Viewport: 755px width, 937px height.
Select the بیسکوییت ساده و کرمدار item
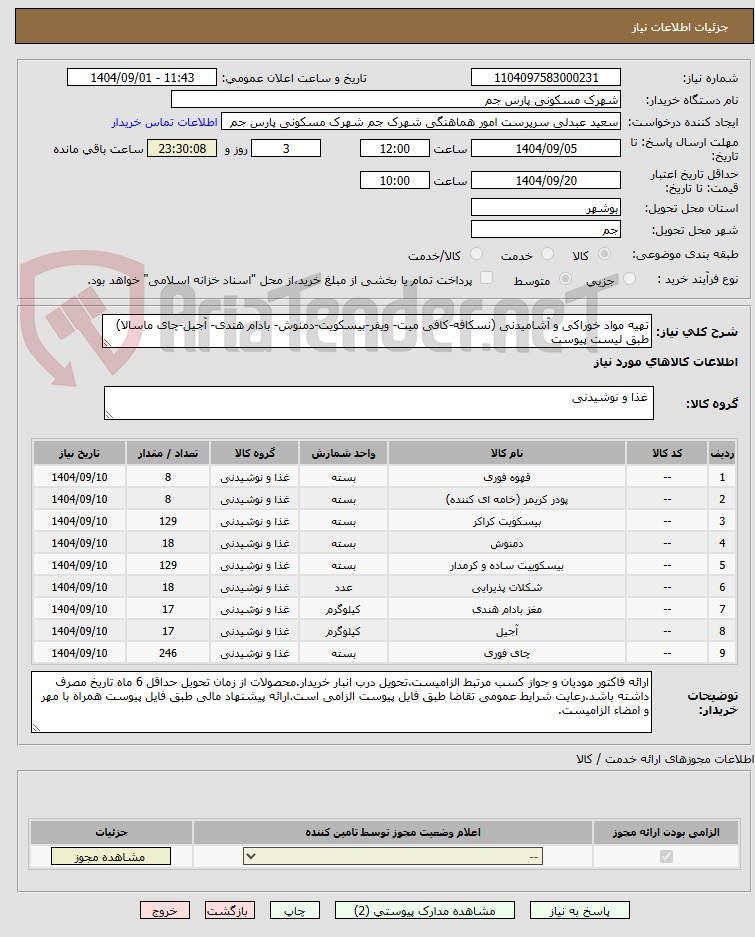coord(507,566)
